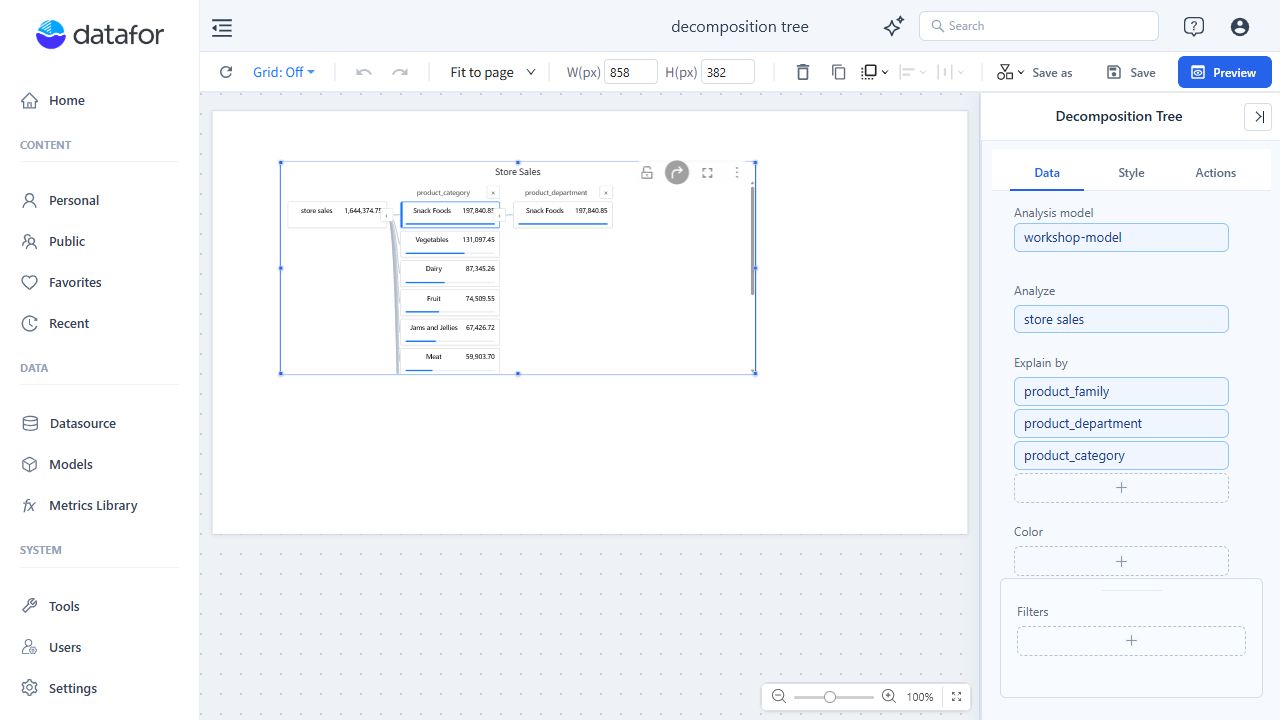Click the product_family field
The image size is (1280, 720).
point(1121,391)
